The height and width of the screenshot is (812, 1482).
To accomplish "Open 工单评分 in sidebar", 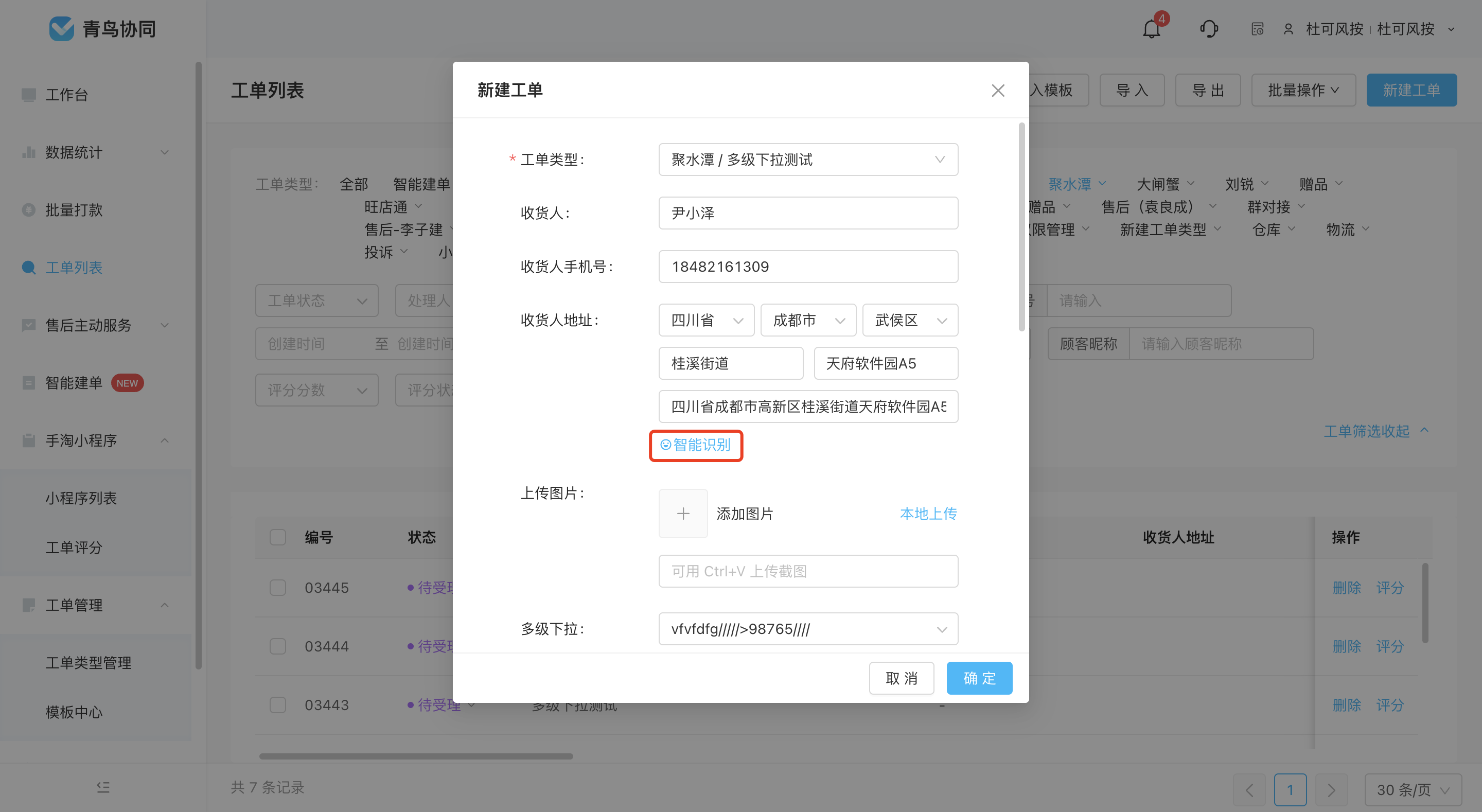I will 74,548.
